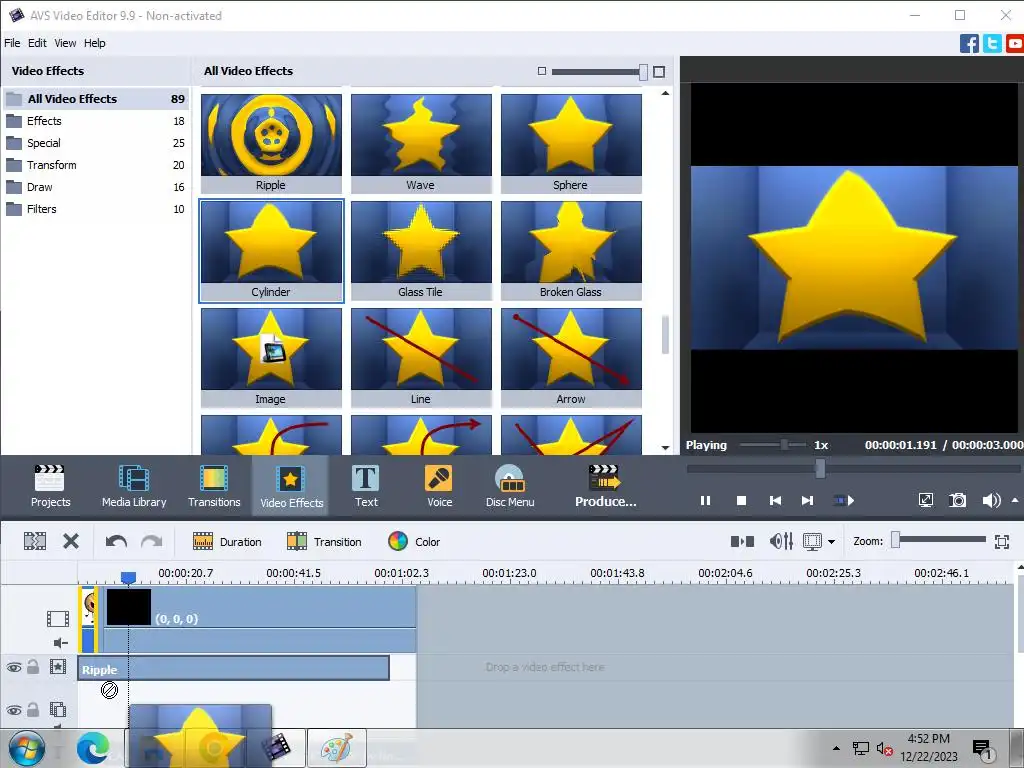Go to next scene in preview
This screenshot has height=768, width=1024.
[844, 500]
